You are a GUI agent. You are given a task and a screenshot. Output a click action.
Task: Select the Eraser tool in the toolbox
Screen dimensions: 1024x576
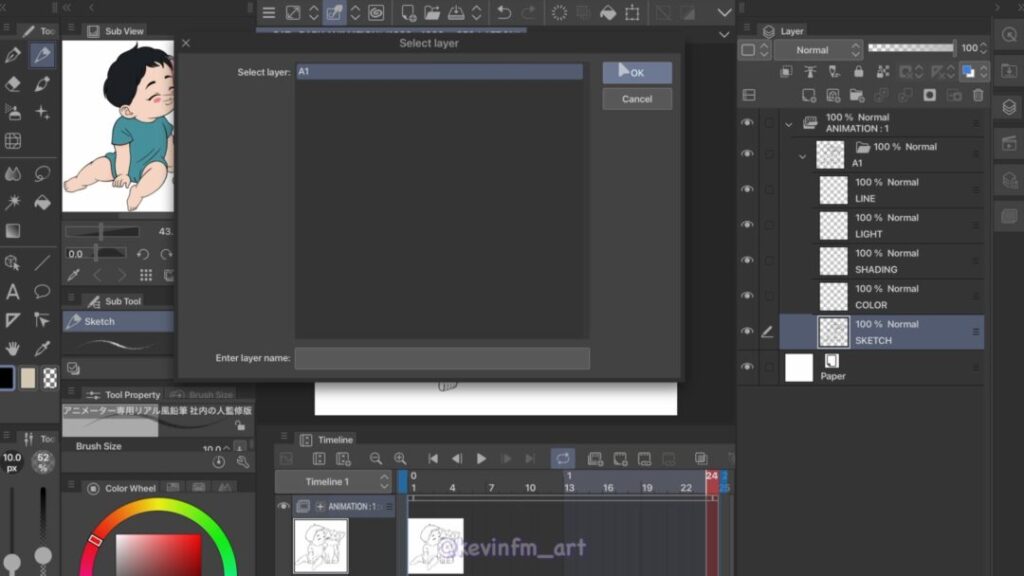click(13, 84)
